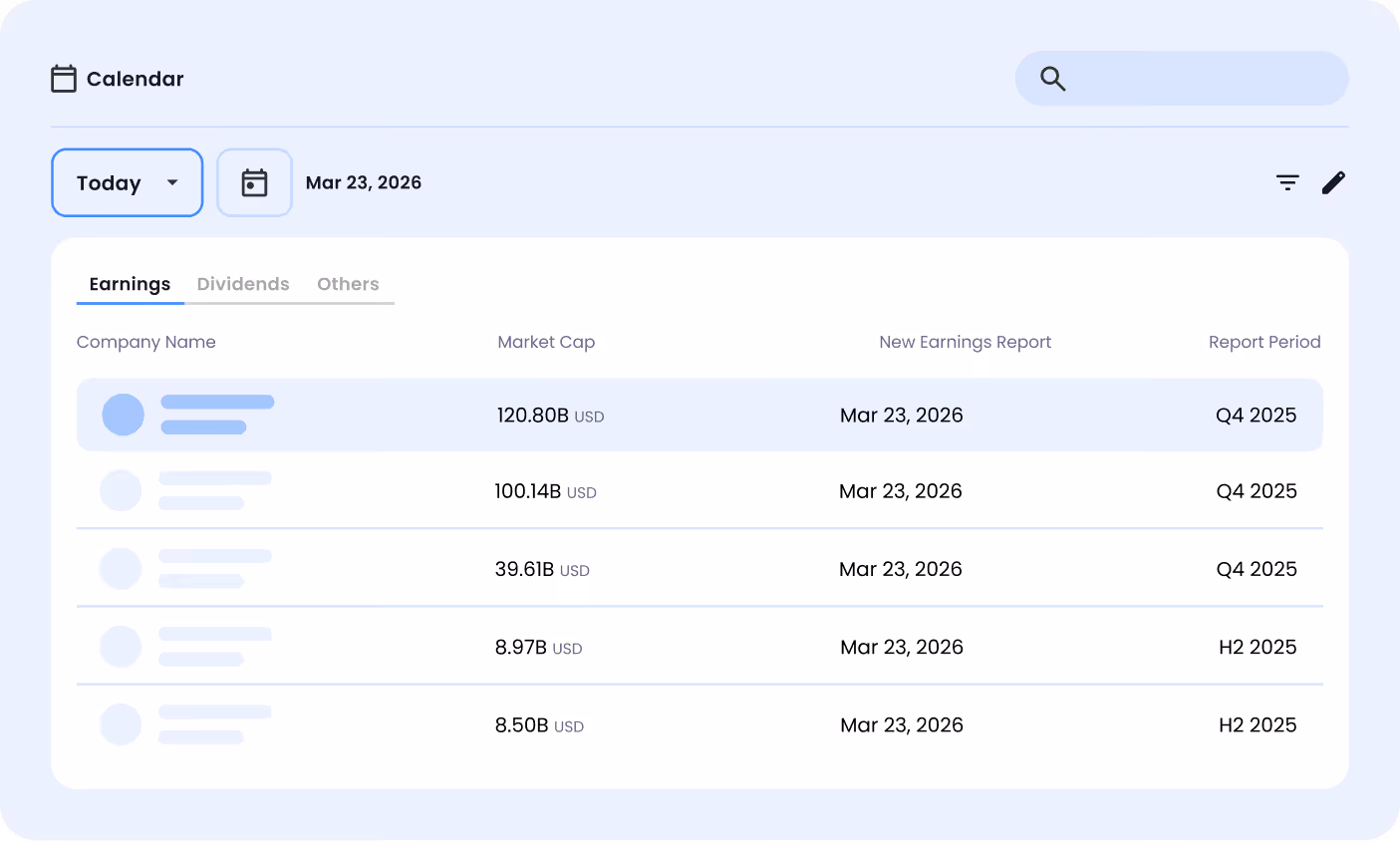Select the 120.80B USD market cap cell

point(551,416)
